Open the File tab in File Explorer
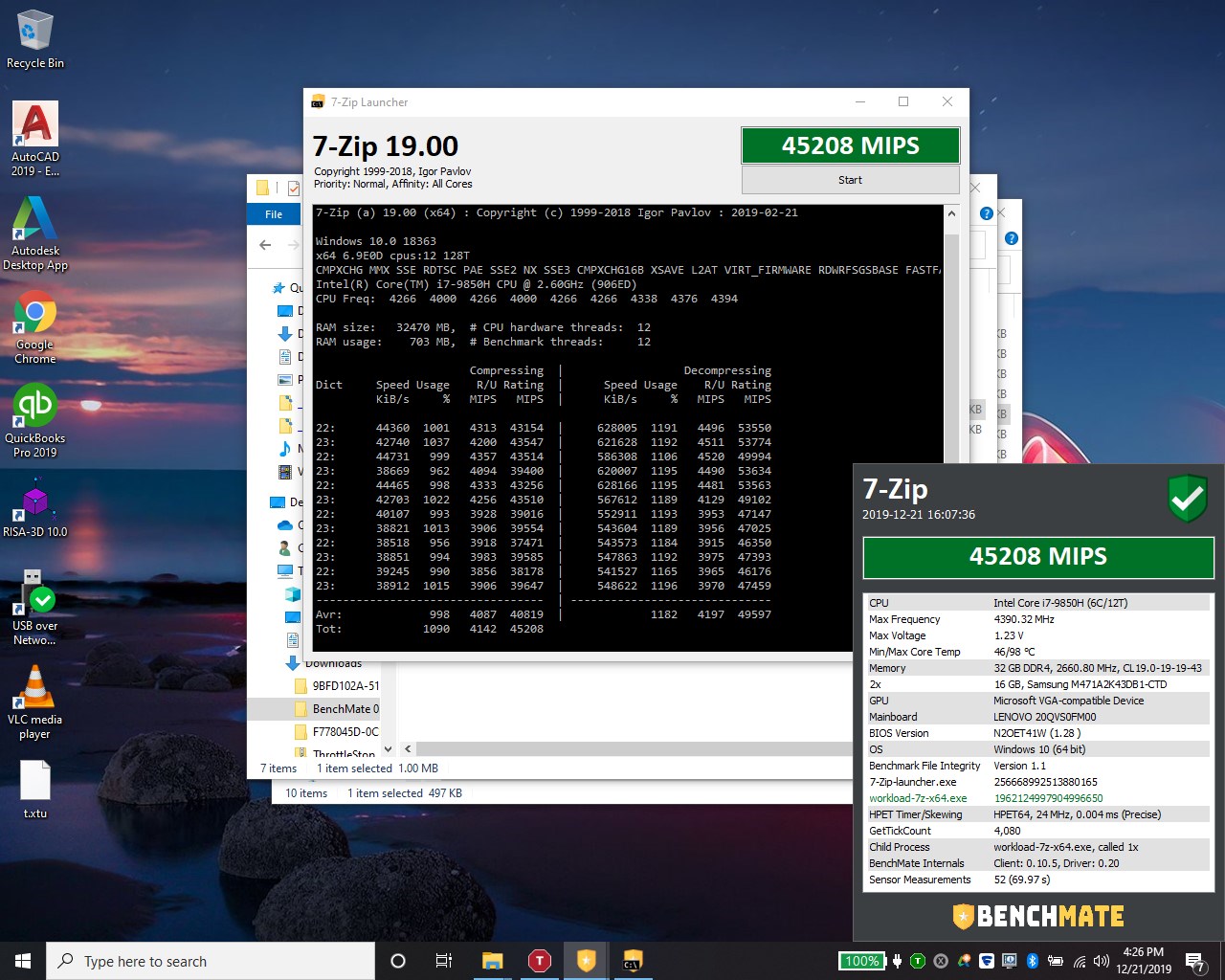Image resolution: width=1225 pixels, height=980 pixels. pos(274,214)
